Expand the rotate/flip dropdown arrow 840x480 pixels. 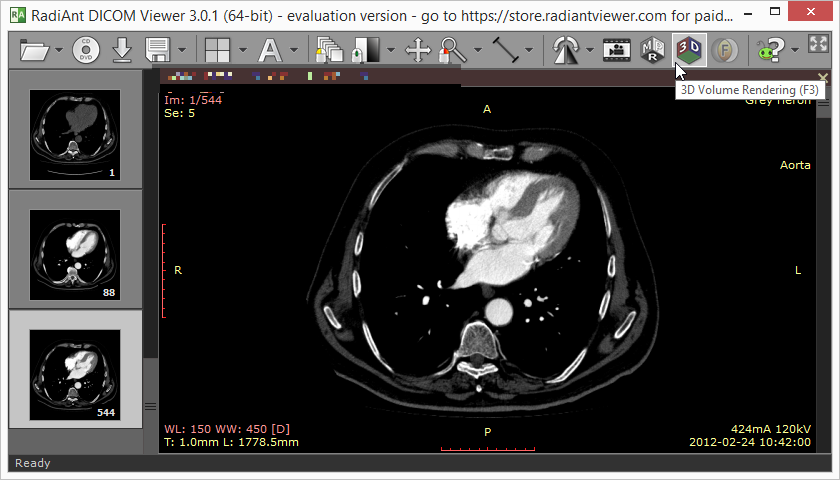point(590,50)
